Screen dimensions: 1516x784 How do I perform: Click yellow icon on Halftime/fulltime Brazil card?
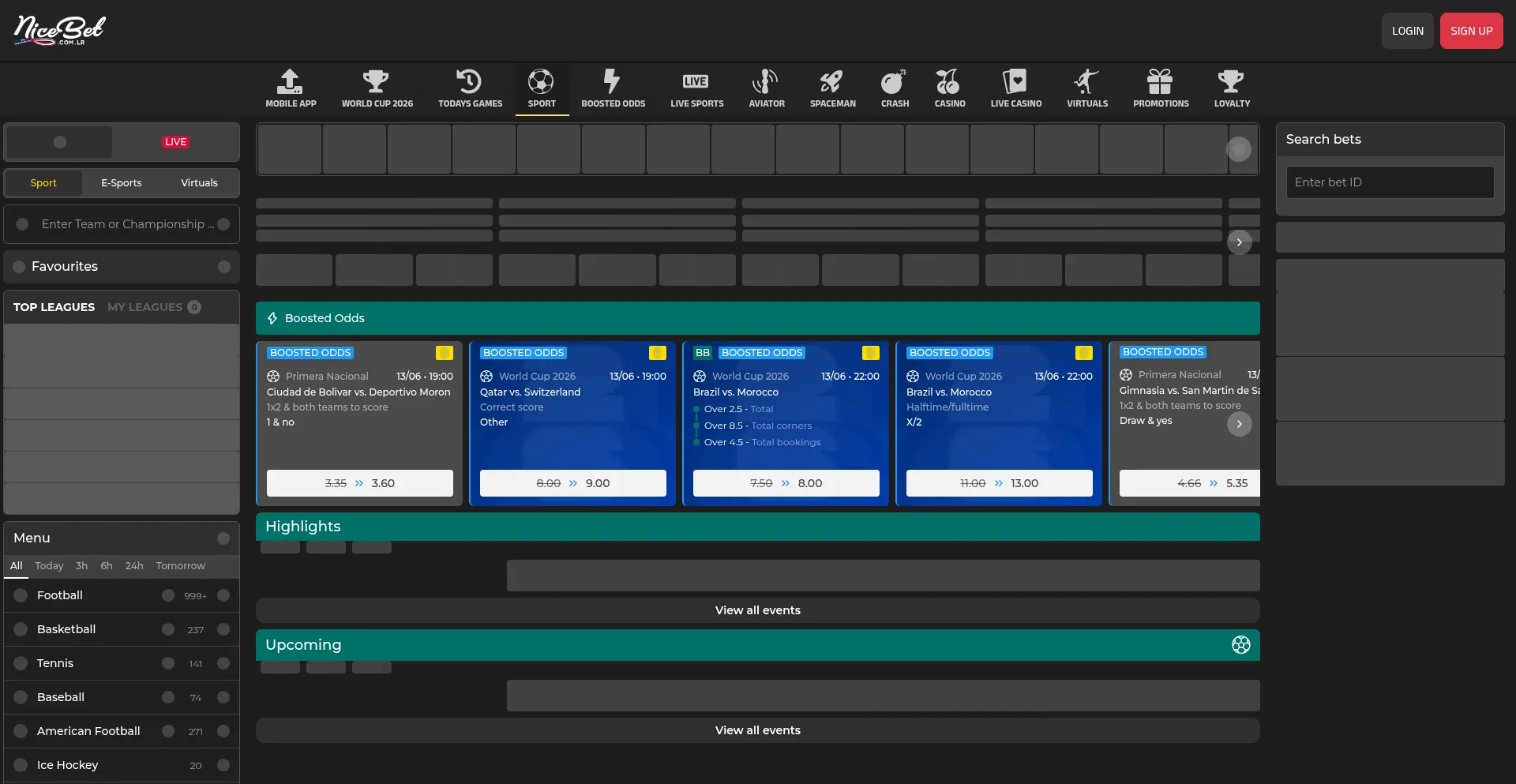pyautogui.click(x=1084, y=353)
